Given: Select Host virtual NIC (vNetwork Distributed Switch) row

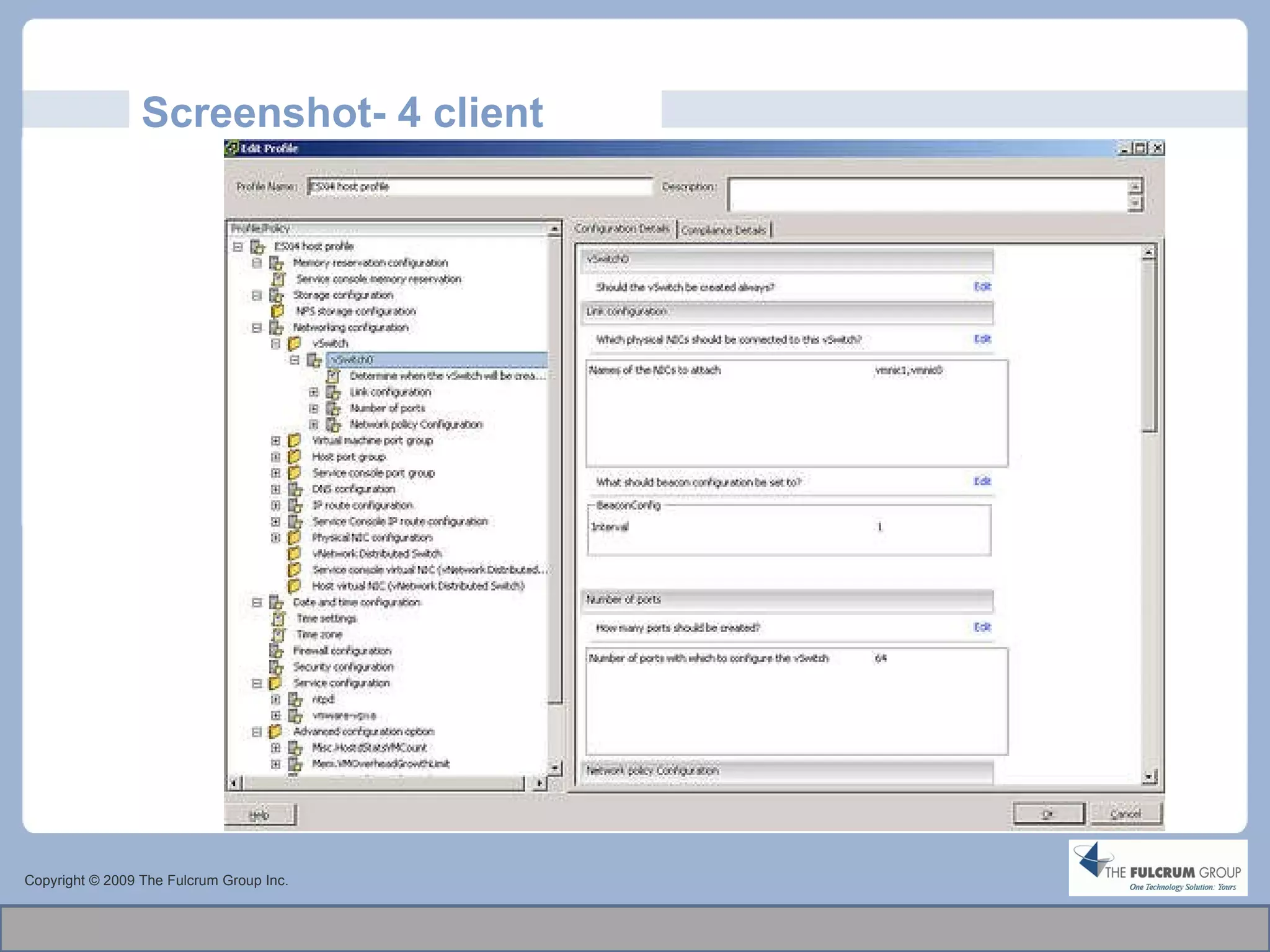Looking at the screenshot, I should (419, 586).
